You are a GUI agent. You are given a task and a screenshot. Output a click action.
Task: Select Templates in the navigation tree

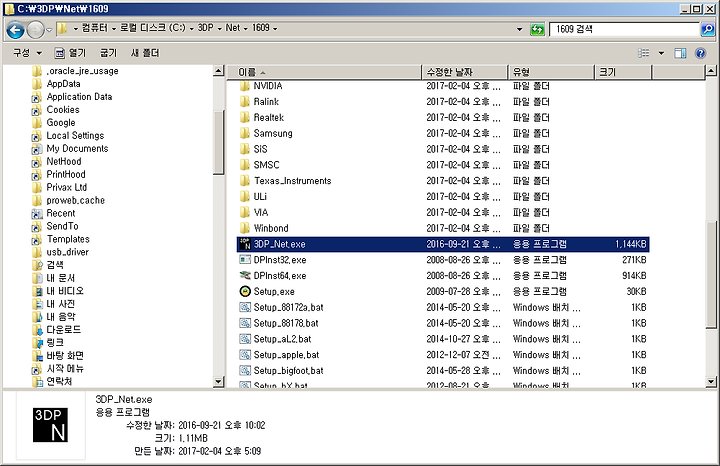pos(68,239)
